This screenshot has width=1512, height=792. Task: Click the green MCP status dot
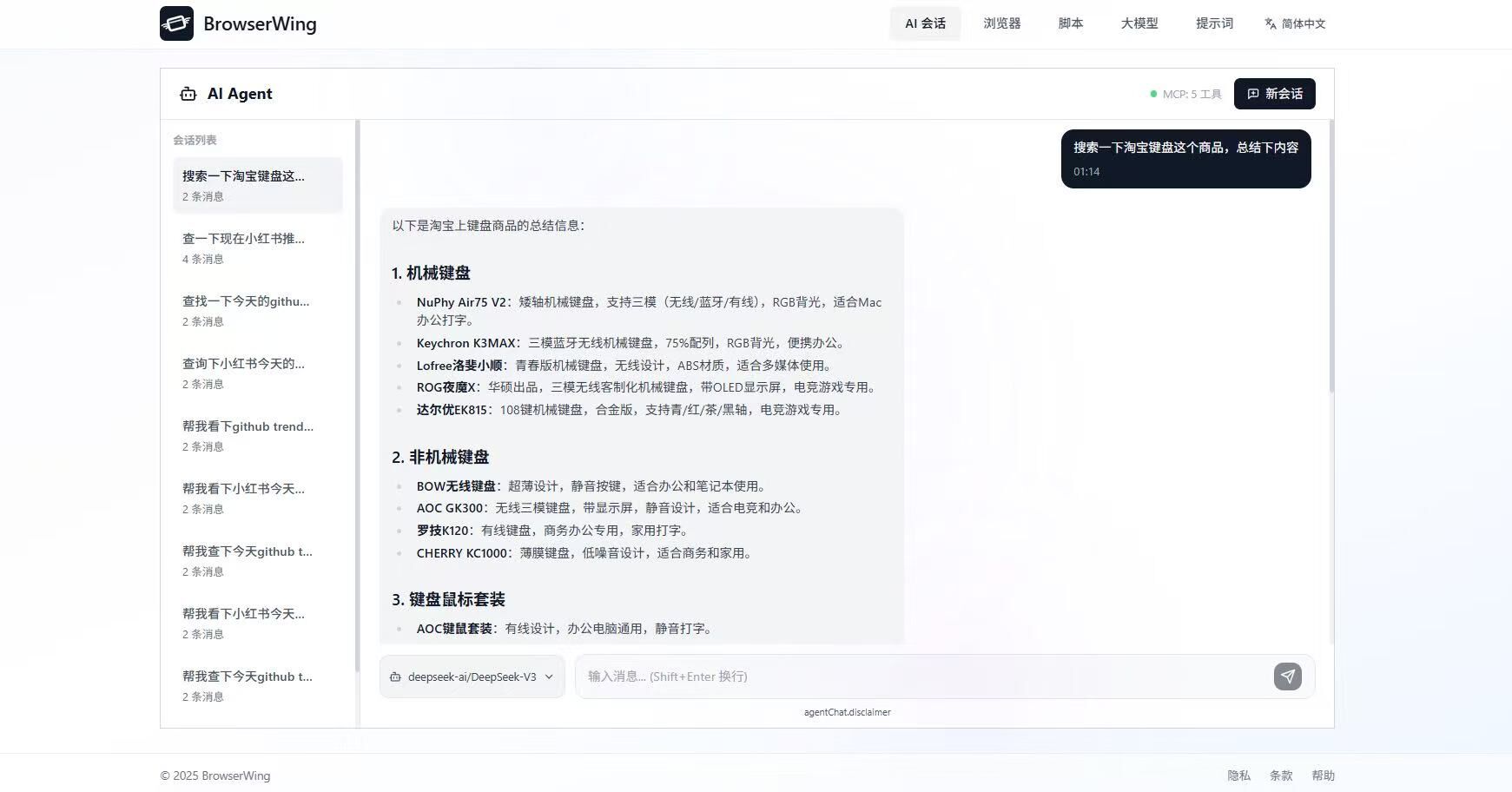[x=1152, y=93]
